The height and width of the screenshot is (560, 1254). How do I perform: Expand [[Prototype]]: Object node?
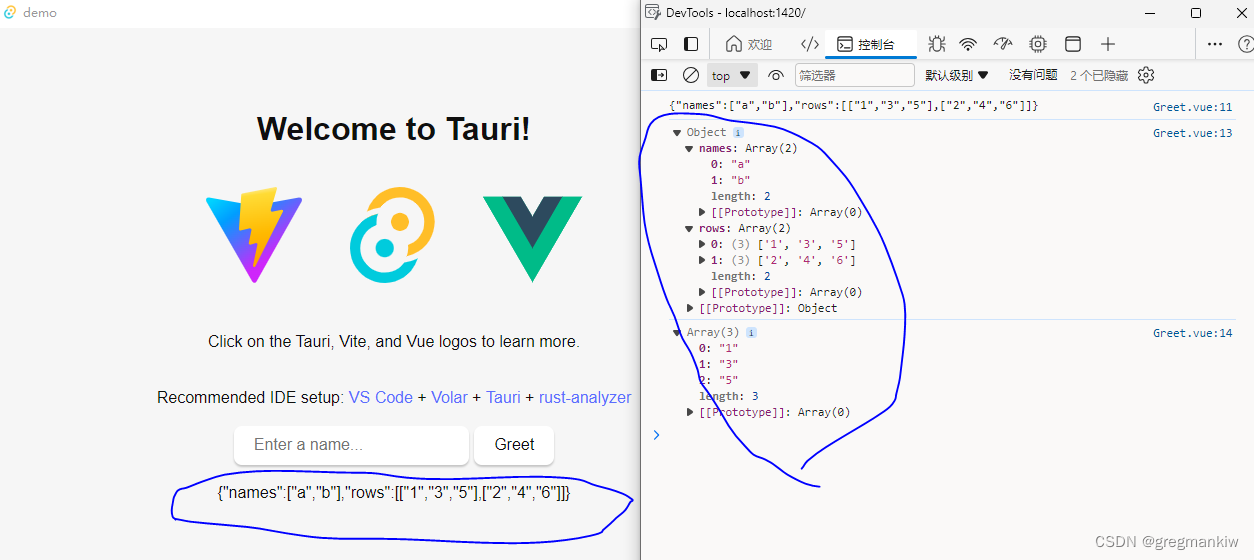point(690,308)
